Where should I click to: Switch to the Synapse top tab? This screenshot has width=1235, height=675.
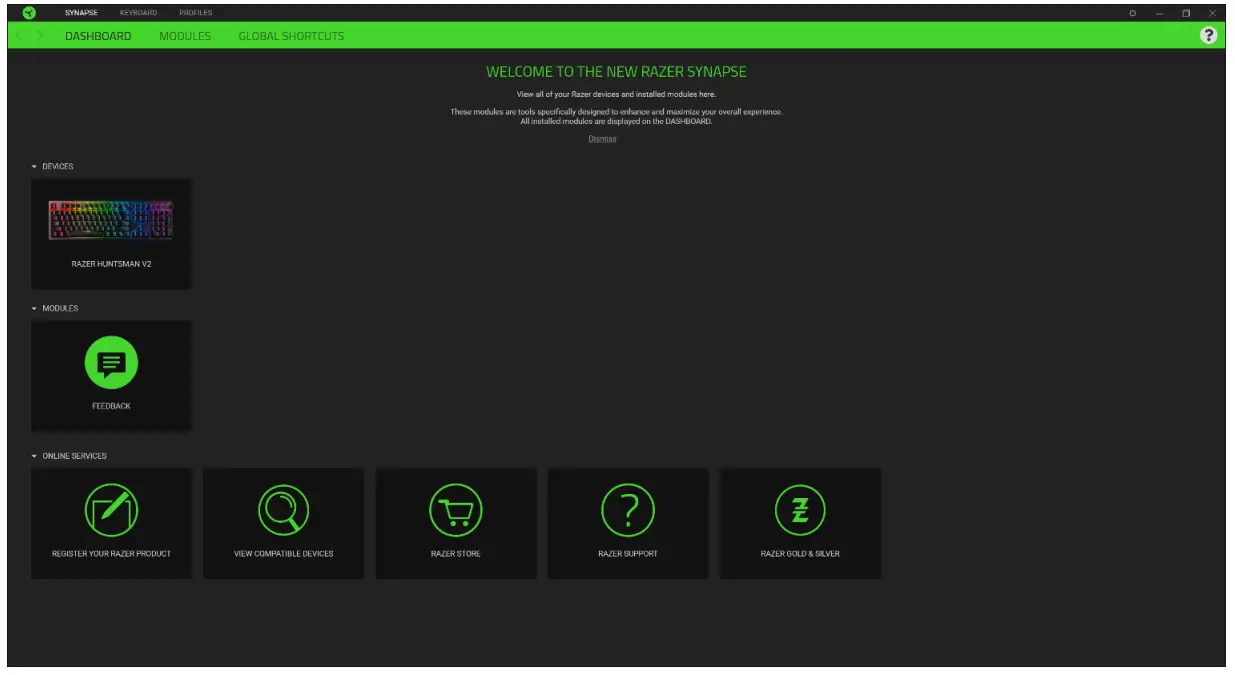[81, 13]
